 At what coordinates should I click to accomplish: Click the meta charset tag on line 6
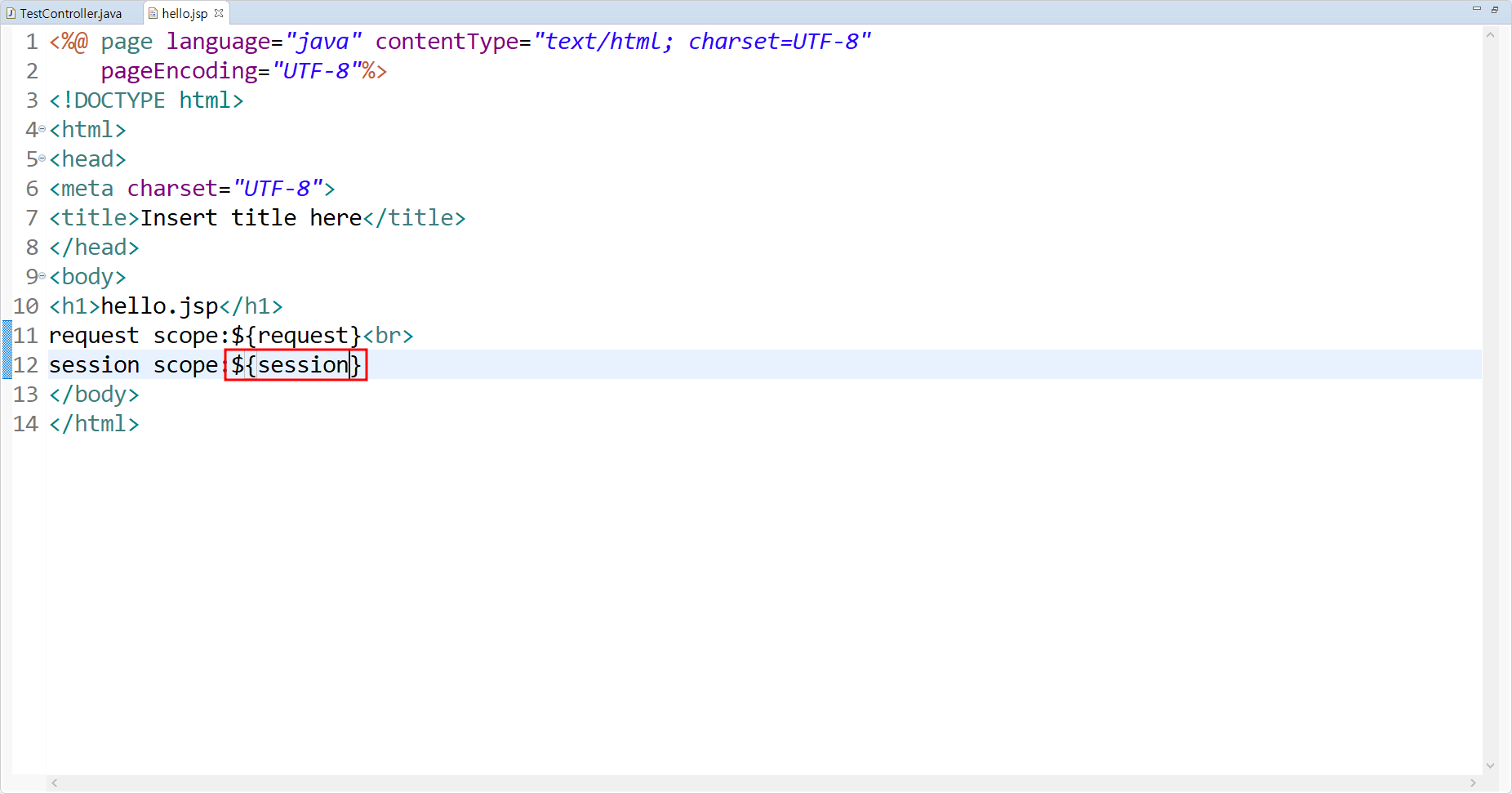tap(192, 189)
